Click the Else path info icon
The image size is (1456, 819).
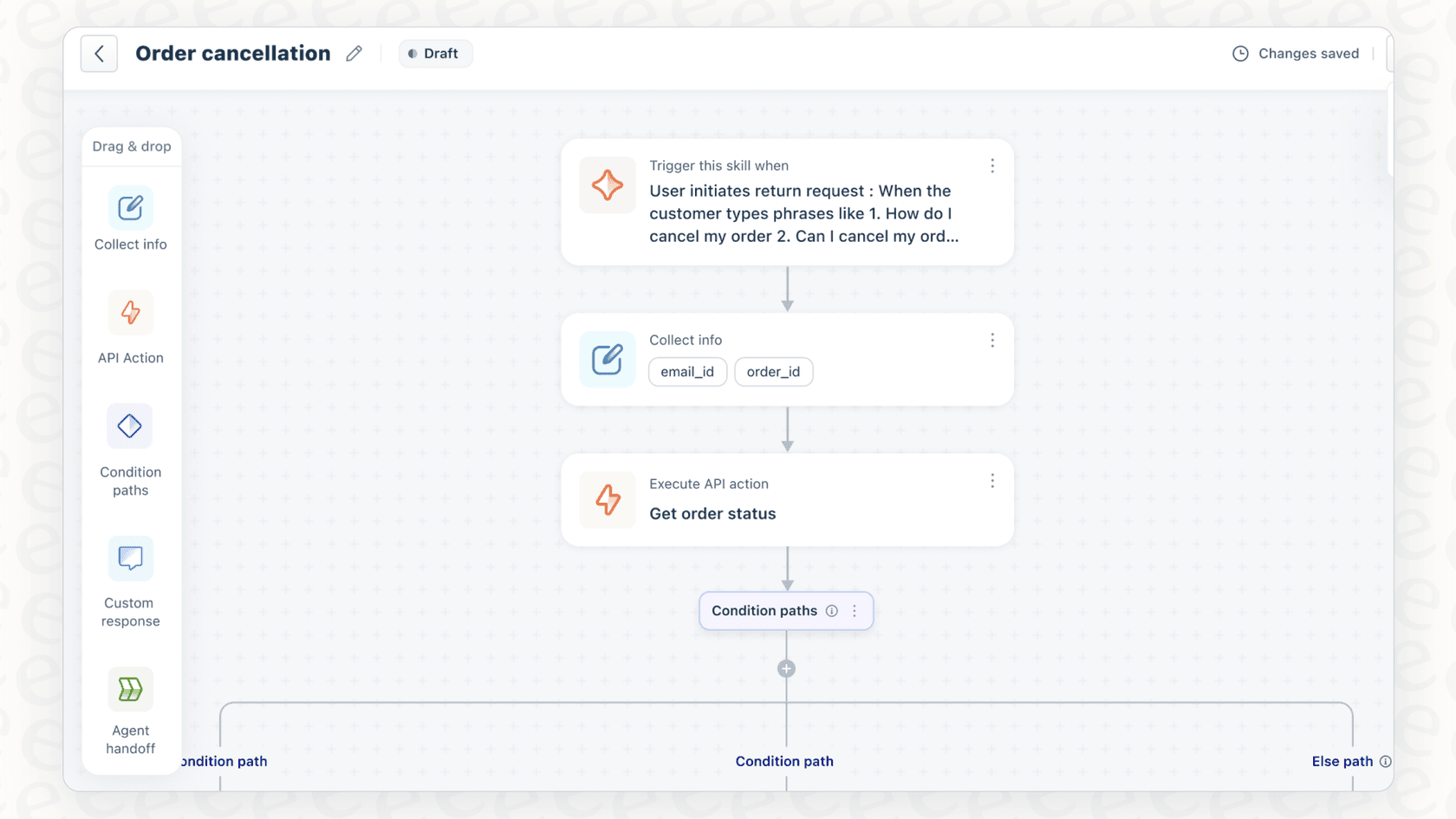[x=1385, y=761]
